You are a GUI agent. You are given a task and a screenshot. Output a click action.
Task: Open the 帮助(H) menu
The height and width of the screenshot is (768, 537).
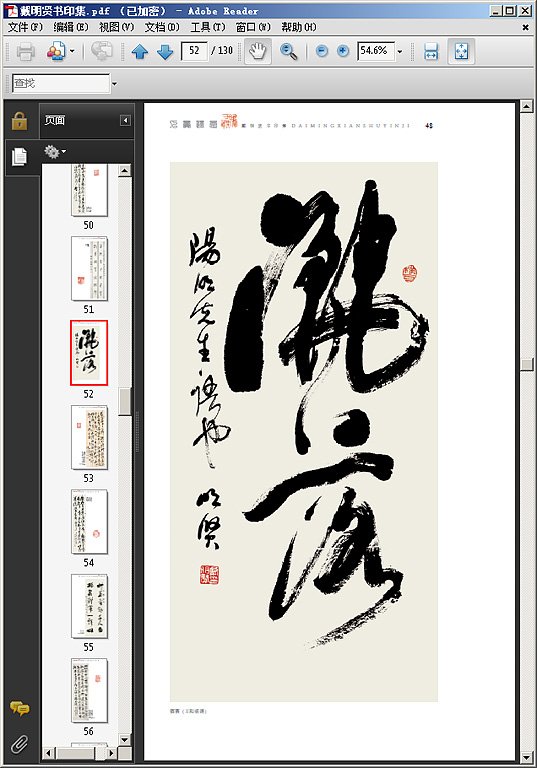pos(298,27)
